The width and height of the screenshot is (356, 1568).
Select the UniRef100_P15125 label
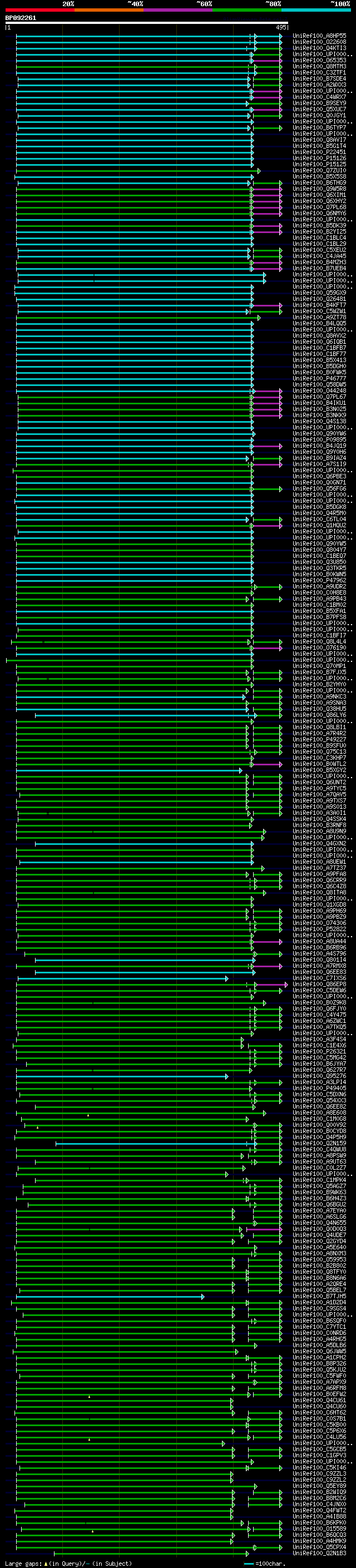point(319,164)
